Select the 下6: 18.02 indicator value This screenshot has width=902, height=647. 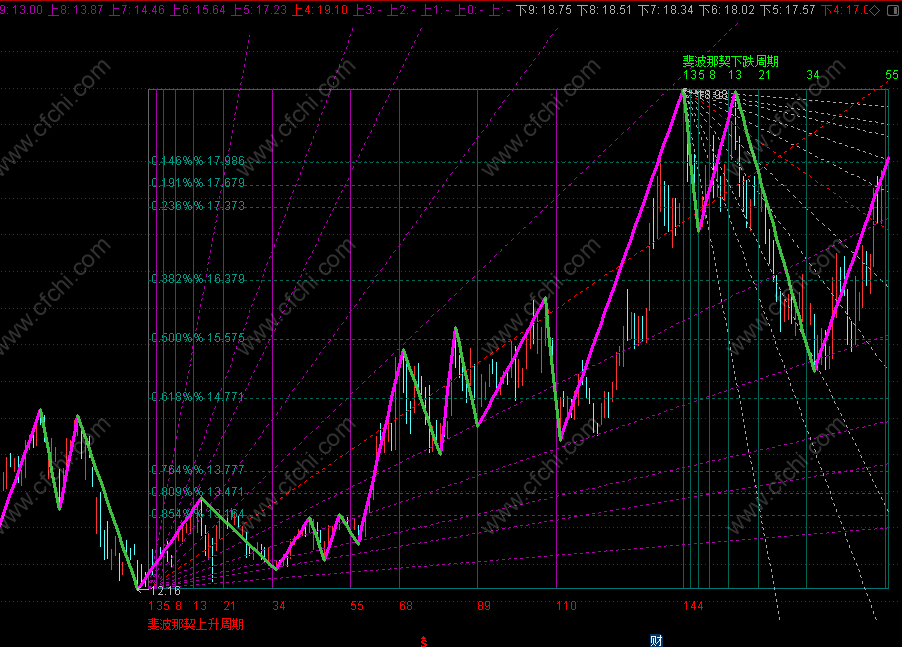(x=727, y=10)
